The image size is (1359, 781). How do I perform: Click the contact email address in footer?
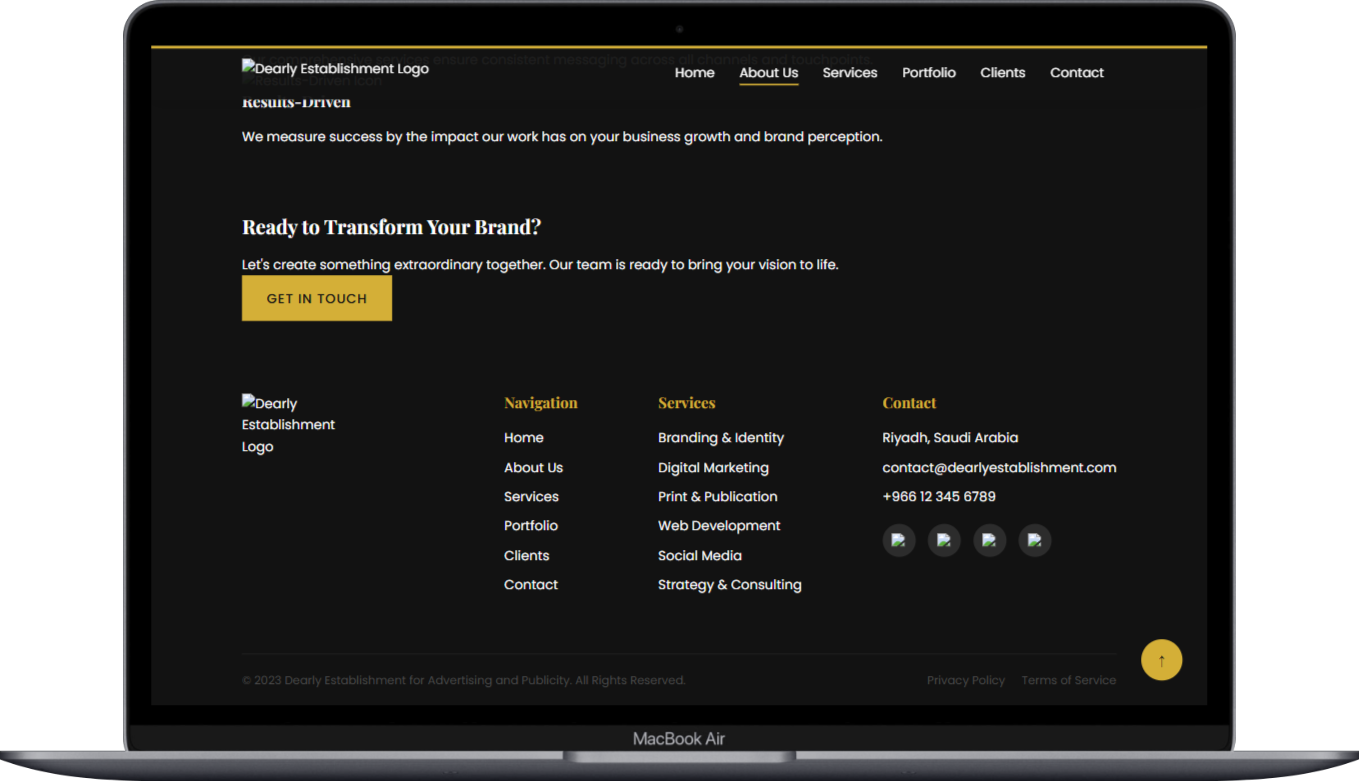998,467
